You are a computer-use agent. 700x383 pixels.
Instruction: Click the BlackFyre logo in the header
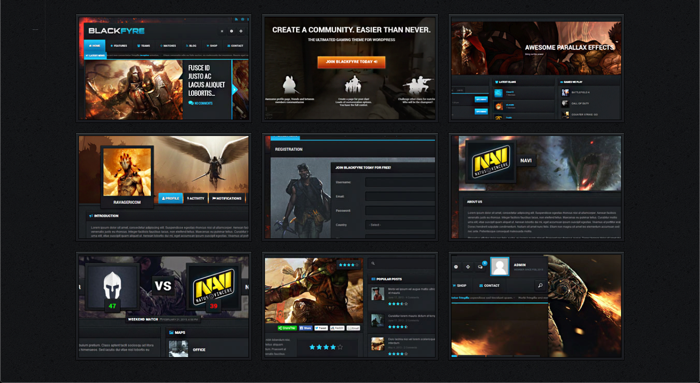click(x=116, y=31)
